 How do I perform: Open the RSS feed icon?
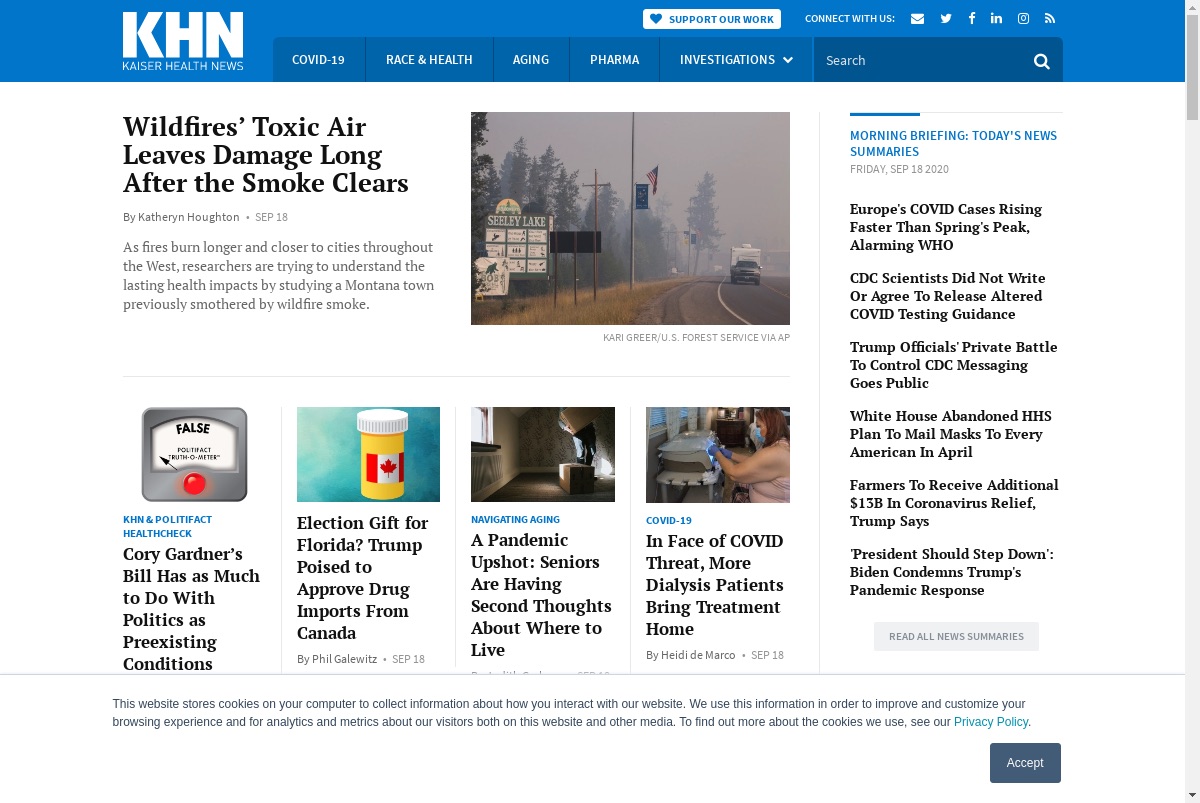[1050, 19]
